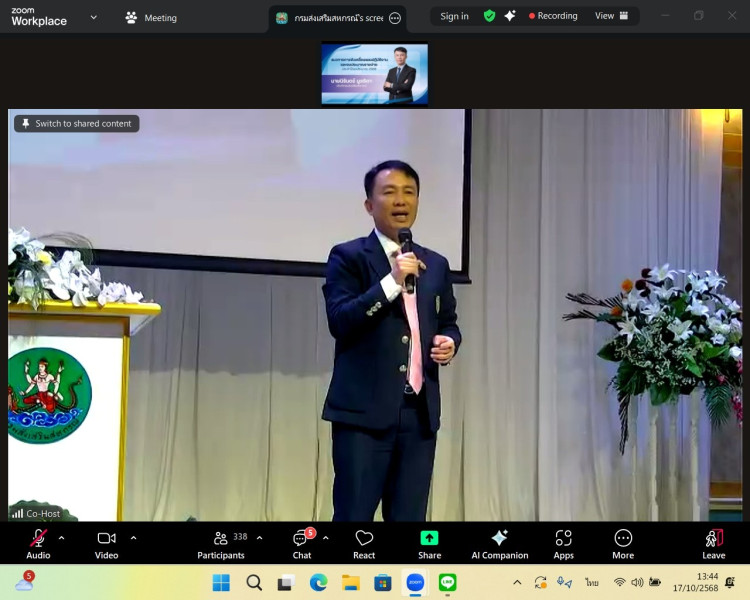Click the Sign in button
This screenshot has width=750, height=600.
(454, 16)
